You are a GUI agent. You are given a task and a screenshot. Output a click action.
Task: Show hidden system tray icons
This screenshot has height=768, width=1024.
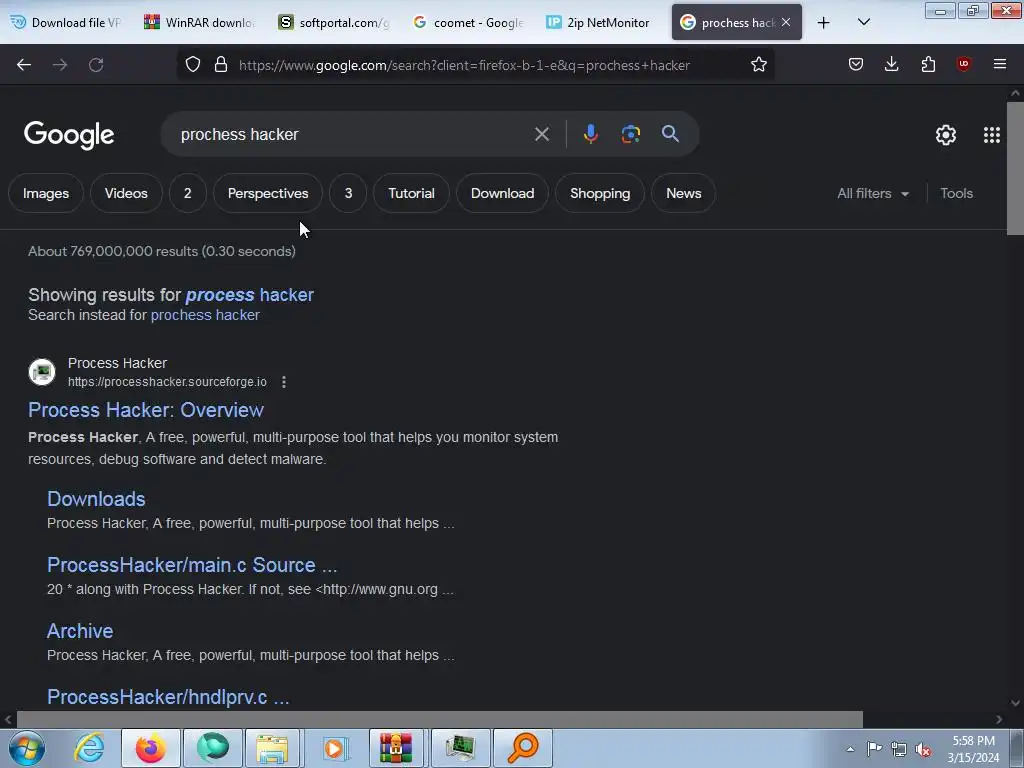click(x=850, y=749)
